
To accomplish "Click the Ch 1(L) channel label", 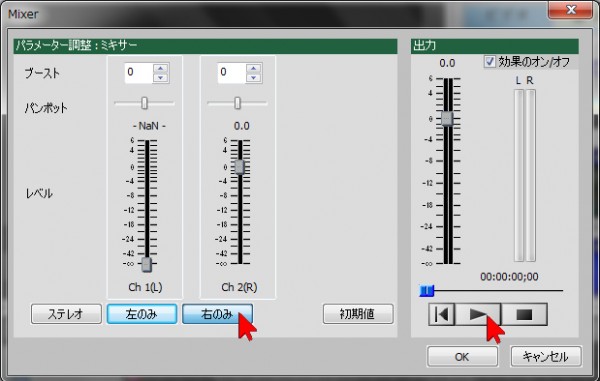I will 145,287.
